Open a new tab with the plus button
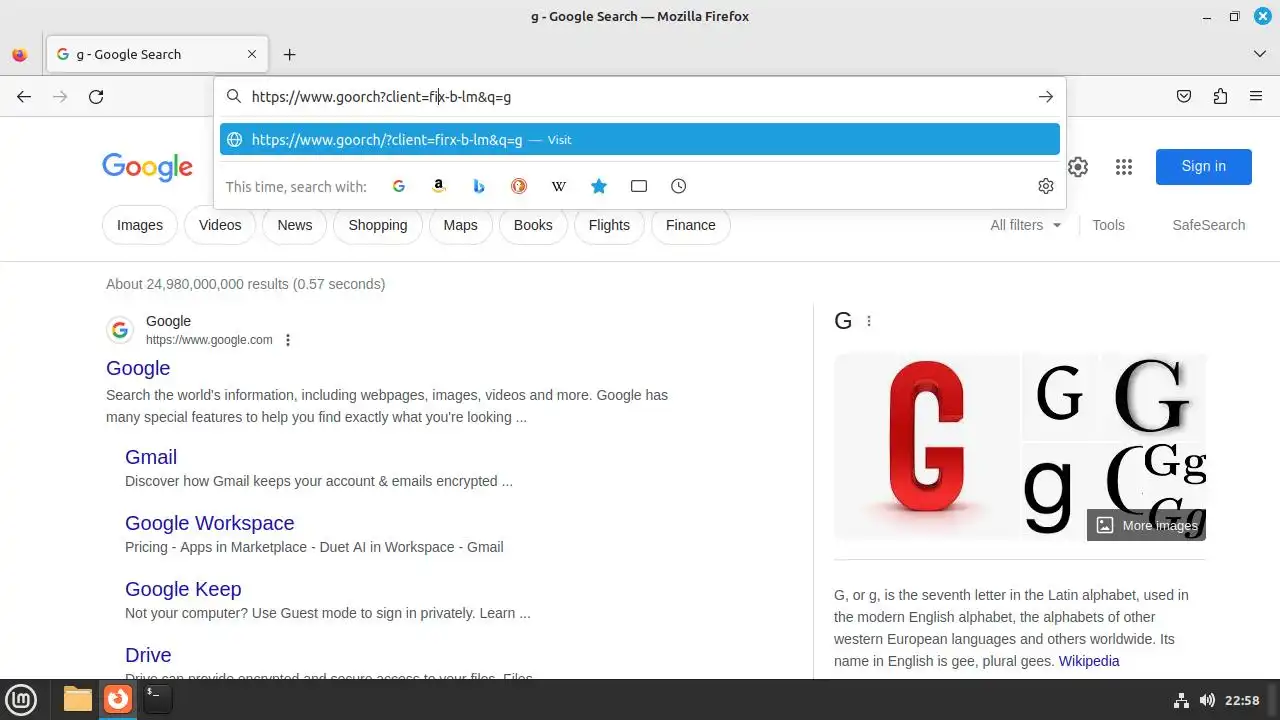The height and width of the screenshot is (720, 1280). tap(289, 55)
